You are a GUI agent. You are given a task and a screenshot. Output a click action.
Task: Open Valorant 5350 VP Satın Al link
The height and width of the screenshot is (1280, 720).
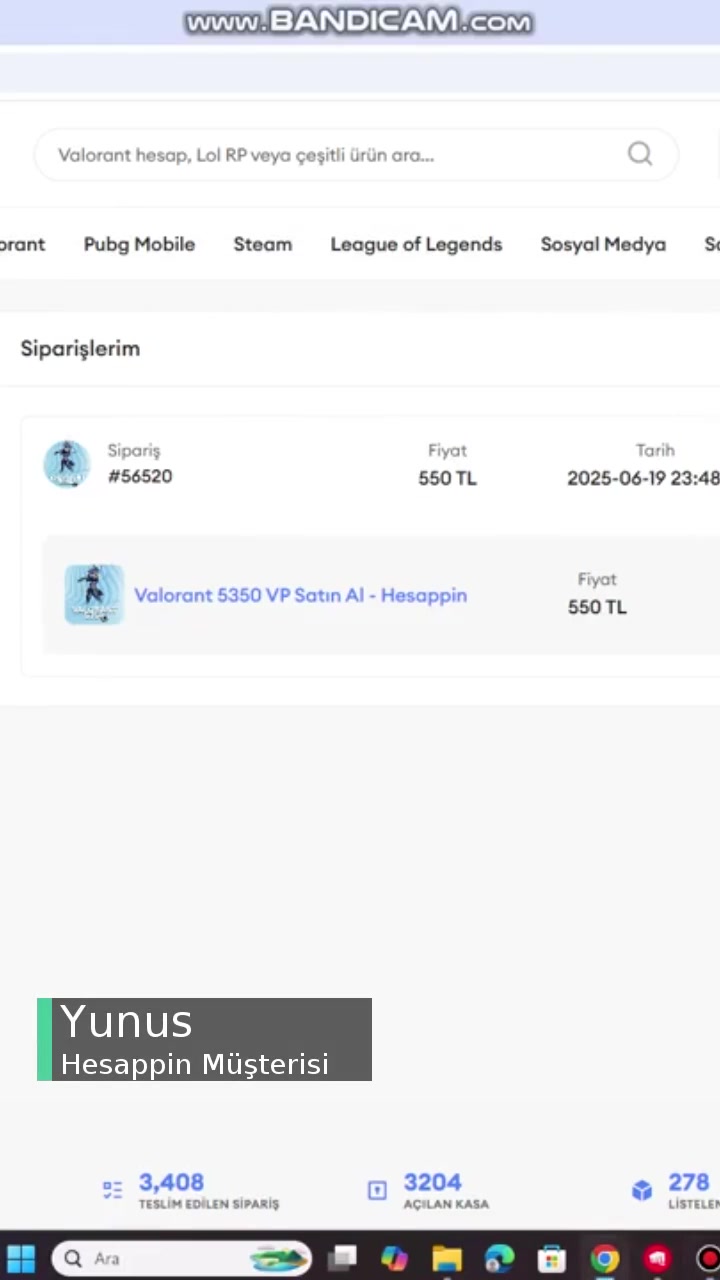pyautogui.click(x=300, y=595)
